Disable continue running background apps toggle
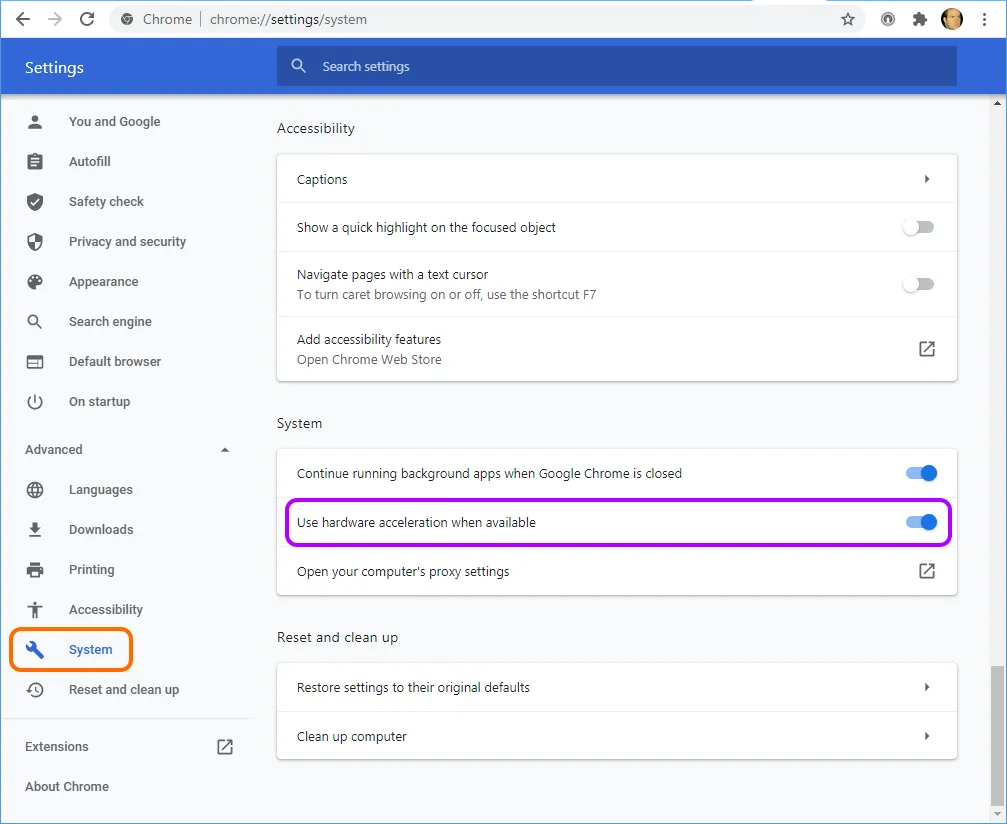The height and width of the screenshot is (824, 1007). pyautogui.click(x=922, y=473)
